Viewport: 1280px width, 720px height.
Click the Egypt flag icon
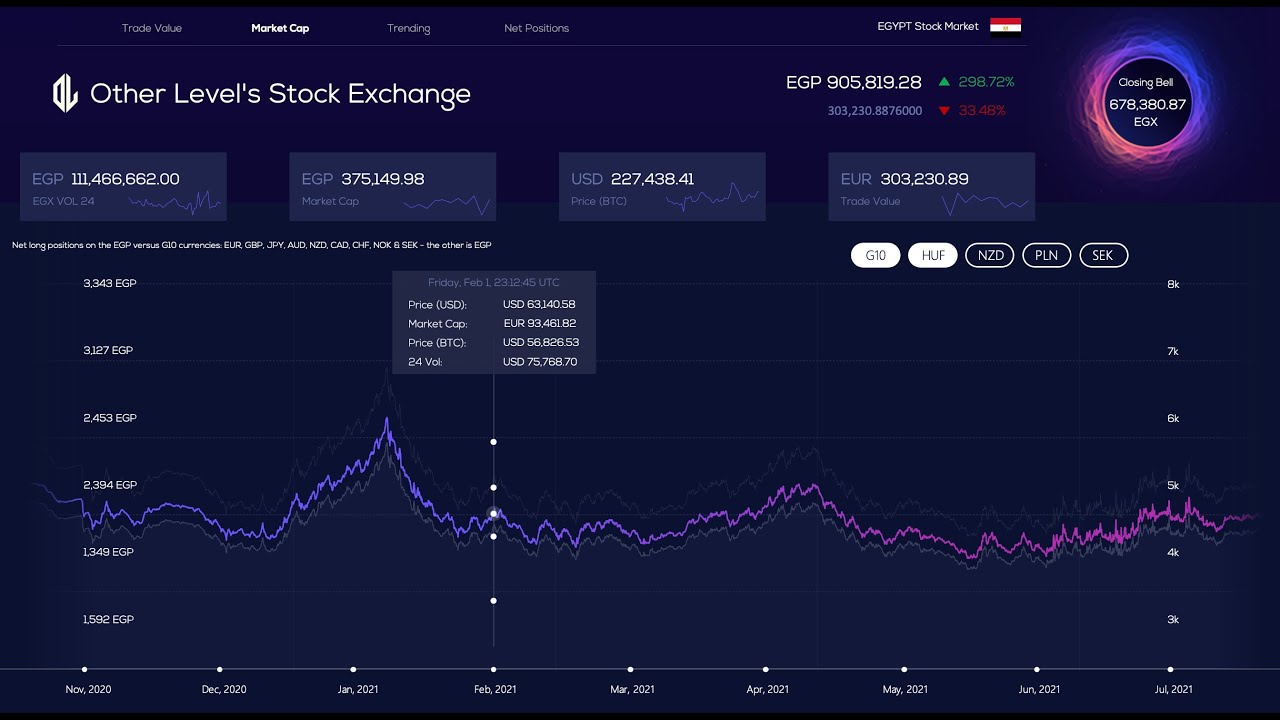[1005, 26]
